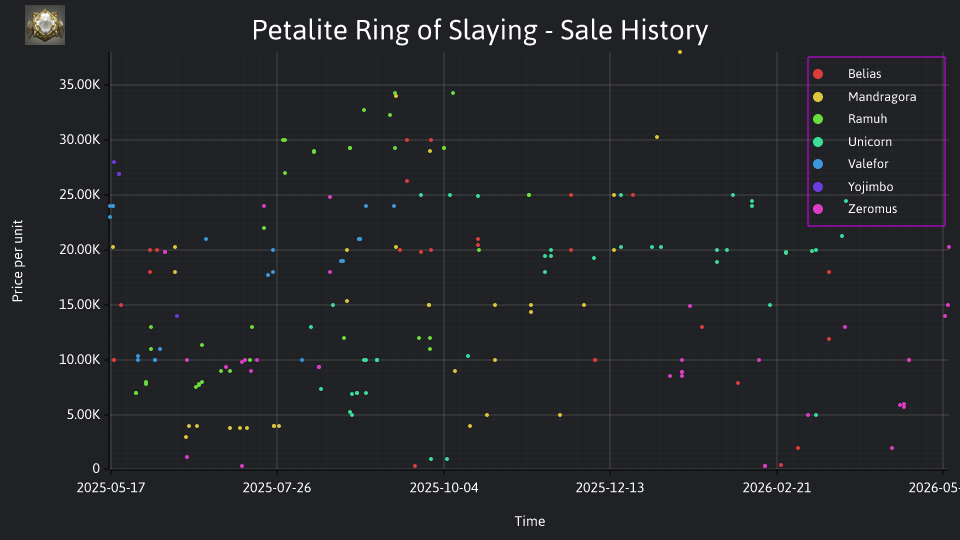Click the 2025-12-13 x-axis tick label
This screenshot has width=960, height=540.
click(x=610, y=488)
